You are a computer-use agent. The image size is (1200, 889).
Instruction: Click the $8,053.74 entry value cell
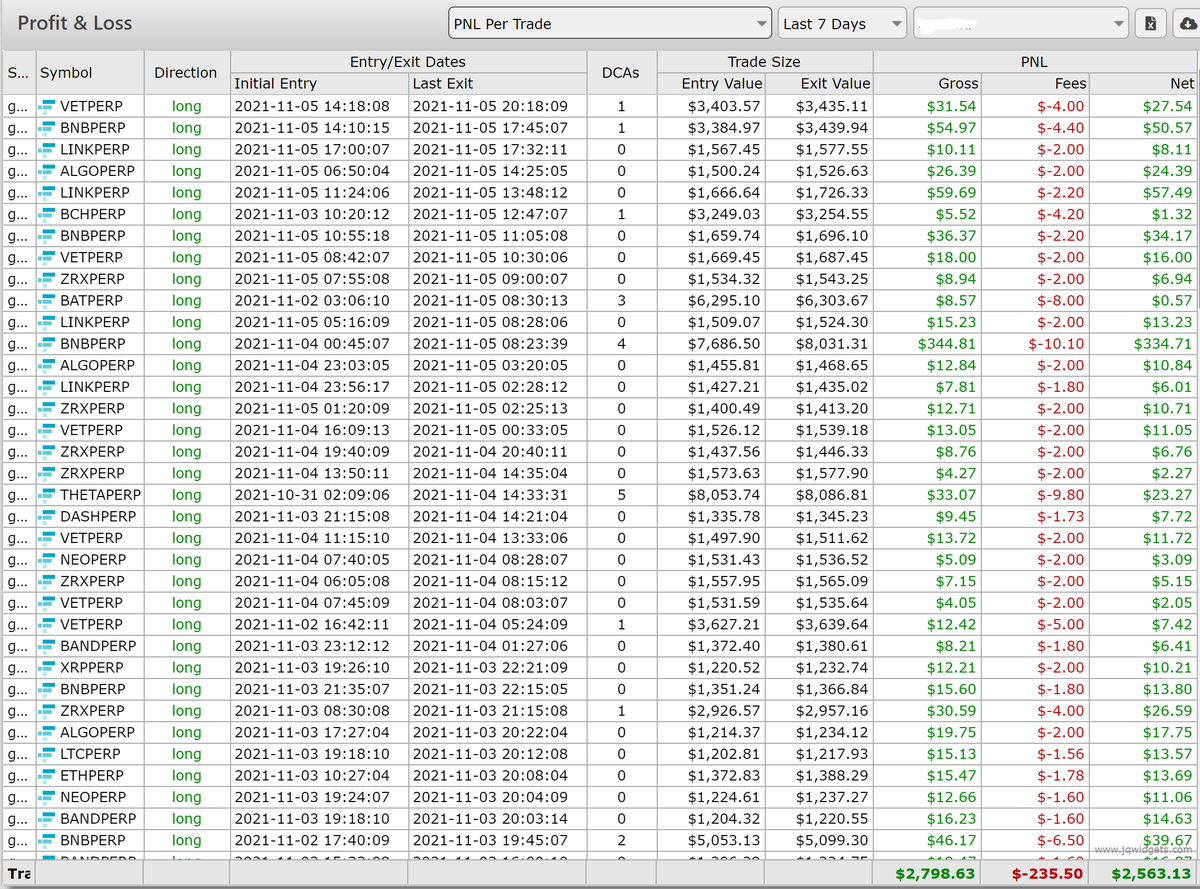click(x=711, y=495)
